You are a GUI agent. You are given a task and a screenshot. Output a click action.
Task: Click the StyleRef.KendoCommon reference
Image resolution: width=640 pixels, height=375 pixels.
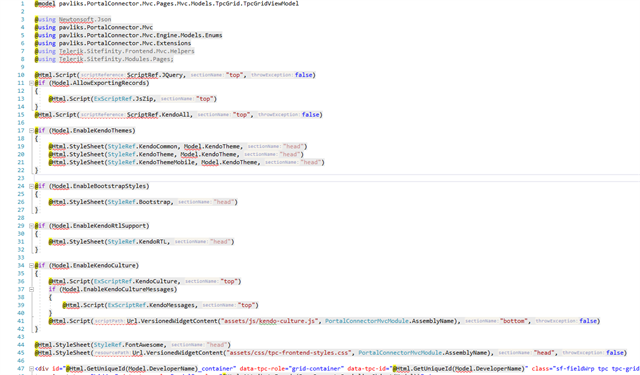[x=142, y=146]
